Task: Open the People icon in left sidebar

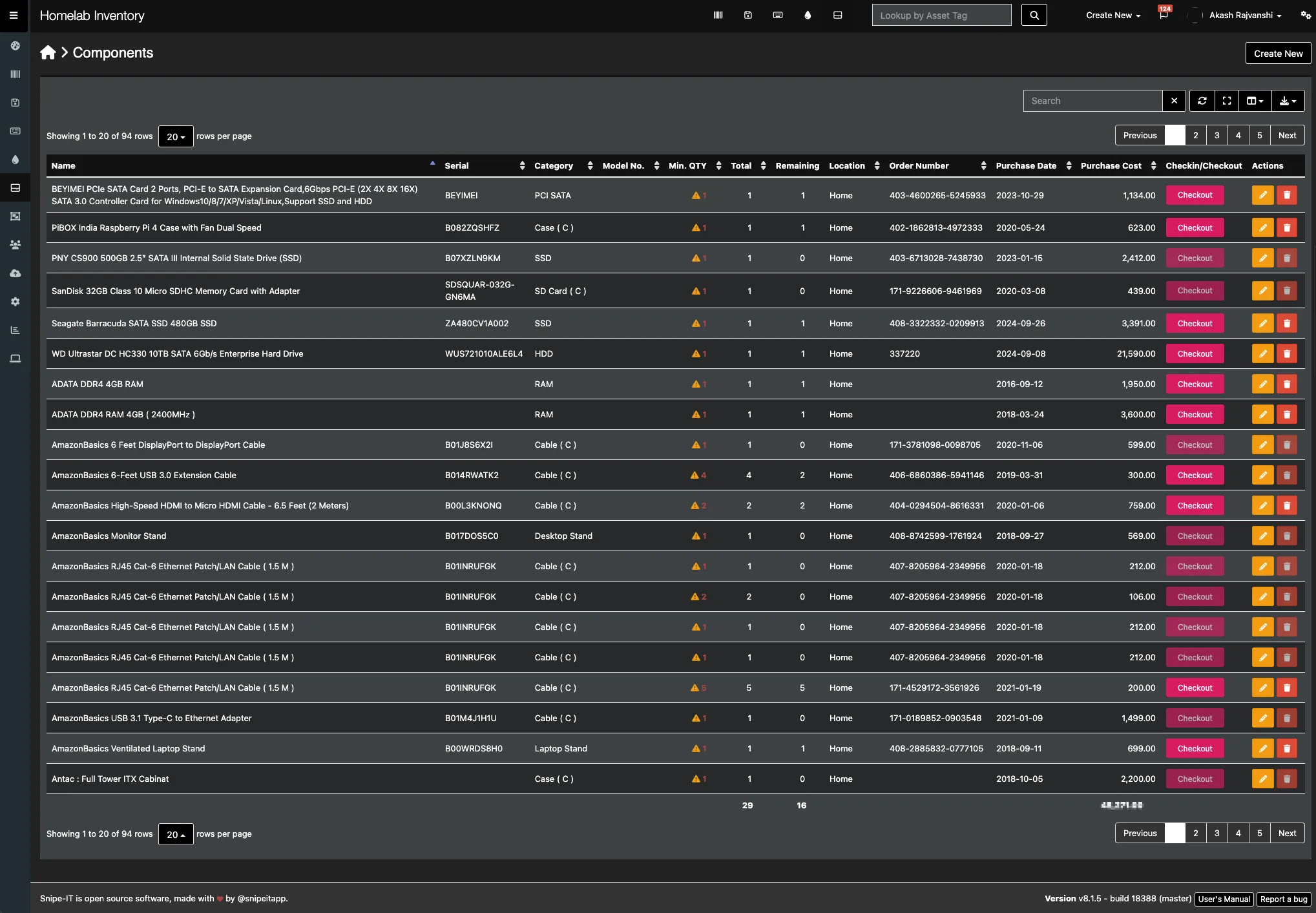Action: (x=15, y=245)
